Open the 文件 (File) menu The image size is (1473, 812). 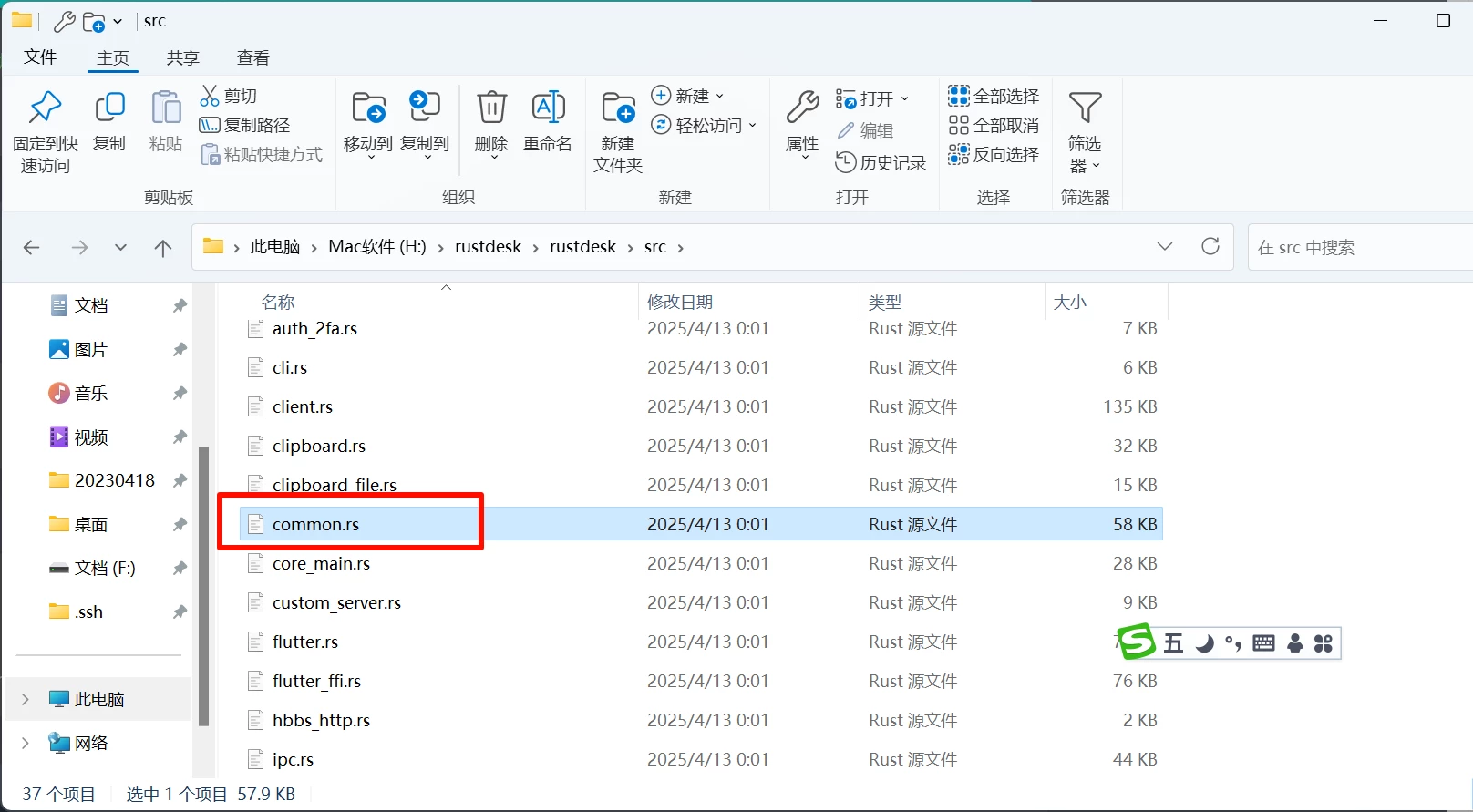point(40,57)
